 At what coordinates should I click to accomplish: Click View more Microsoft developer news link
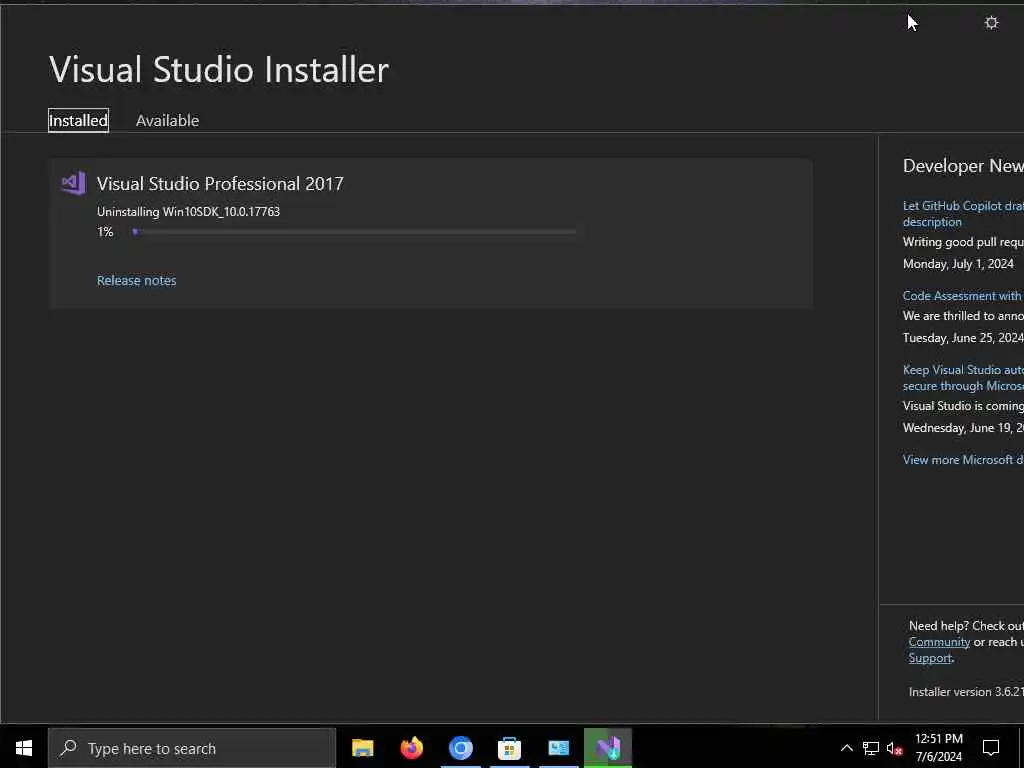click(x=963, y=460)
